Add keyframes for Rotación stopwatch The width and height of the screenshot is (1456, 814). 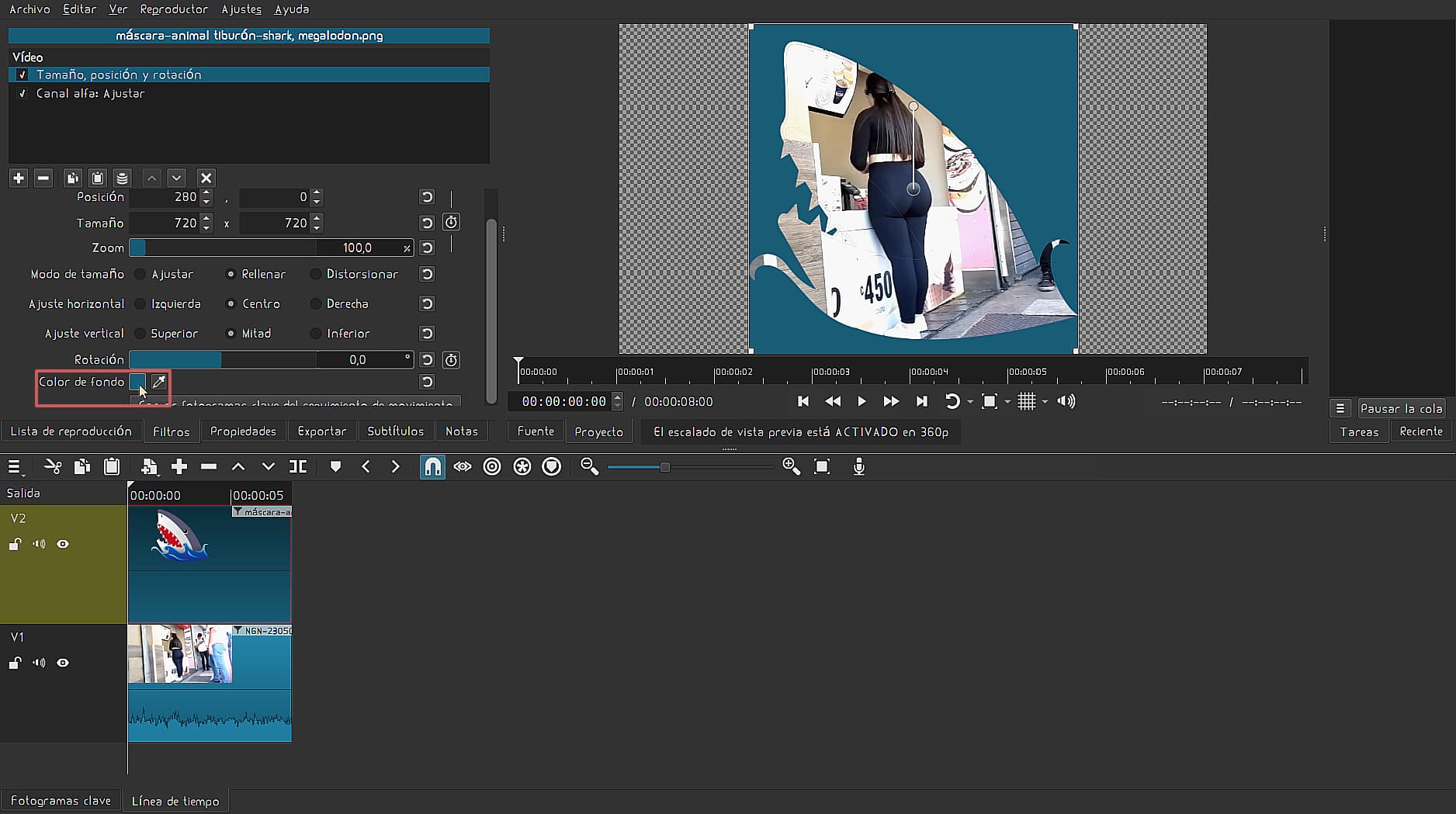pos(451,360)
